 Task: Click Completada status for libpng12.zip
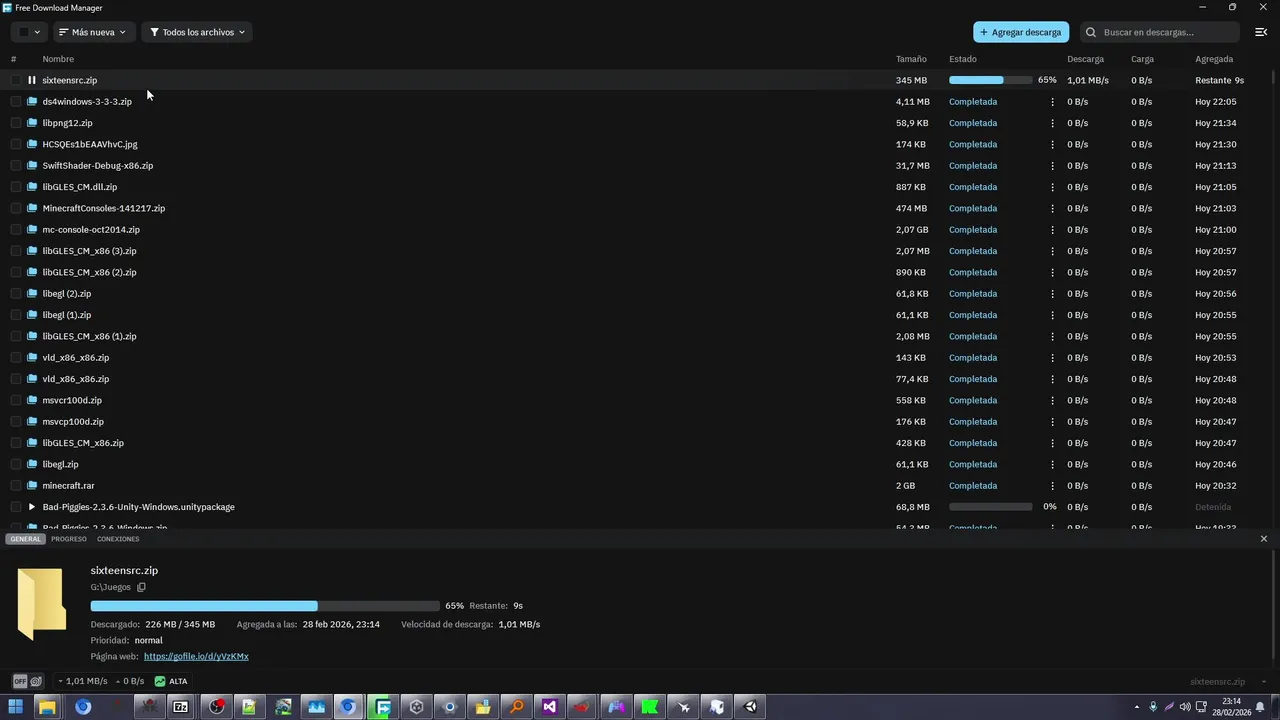coord(973,123)
